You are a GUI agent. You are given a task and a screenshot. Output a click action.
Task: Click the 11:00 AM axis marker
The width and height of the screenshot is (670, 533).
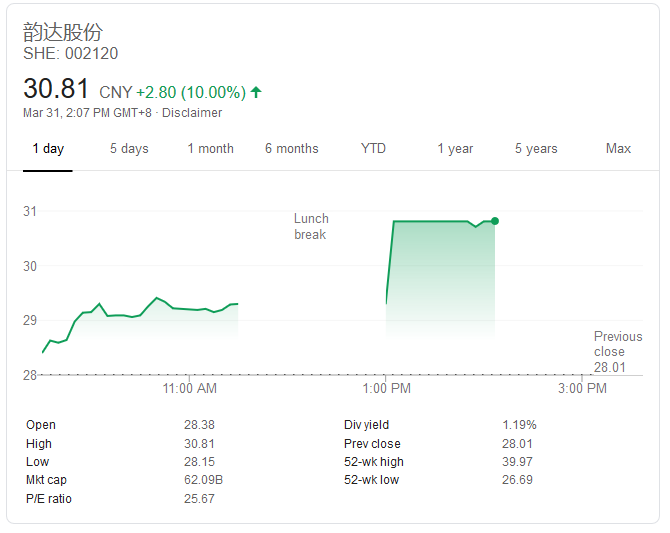pos(189,388)
